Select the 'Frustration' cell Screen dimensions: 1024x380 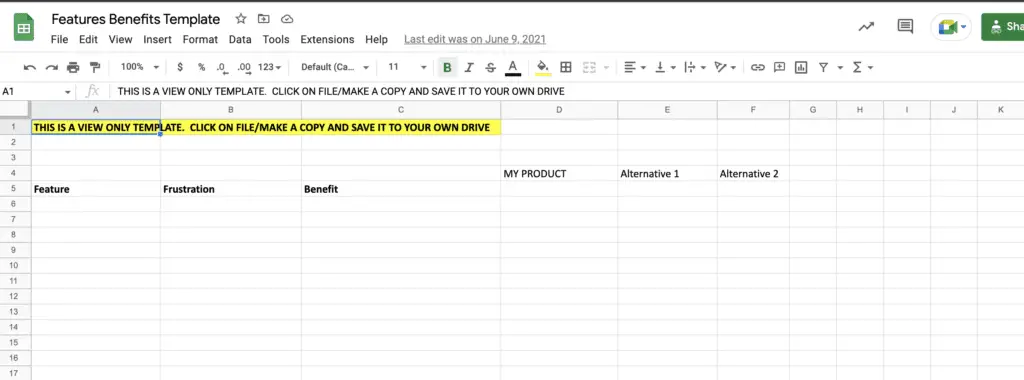(231, 189)
